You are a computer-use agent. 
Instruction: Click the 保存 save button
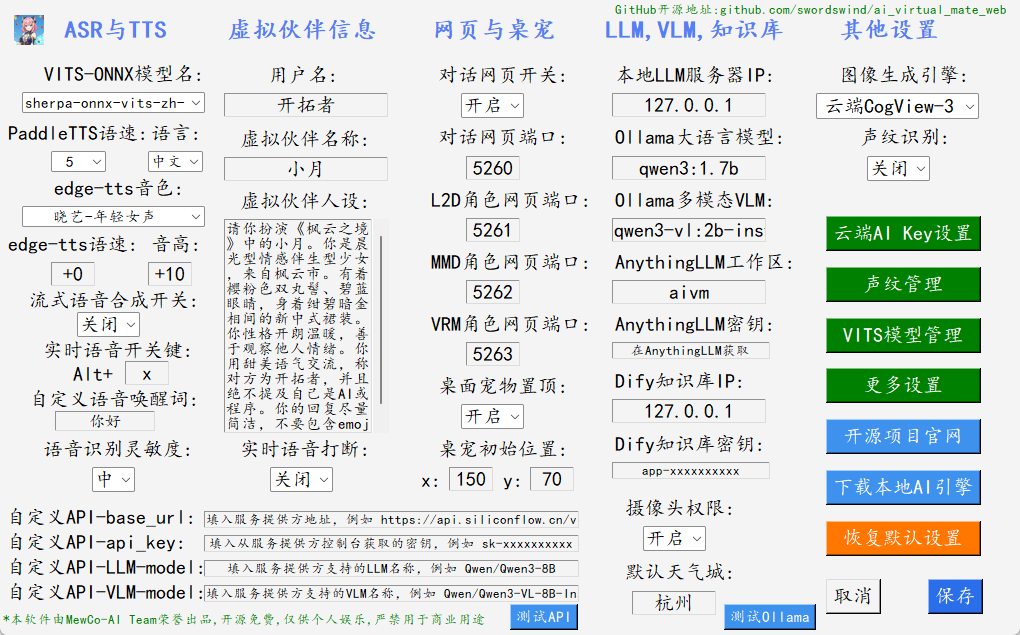[954, 596]
